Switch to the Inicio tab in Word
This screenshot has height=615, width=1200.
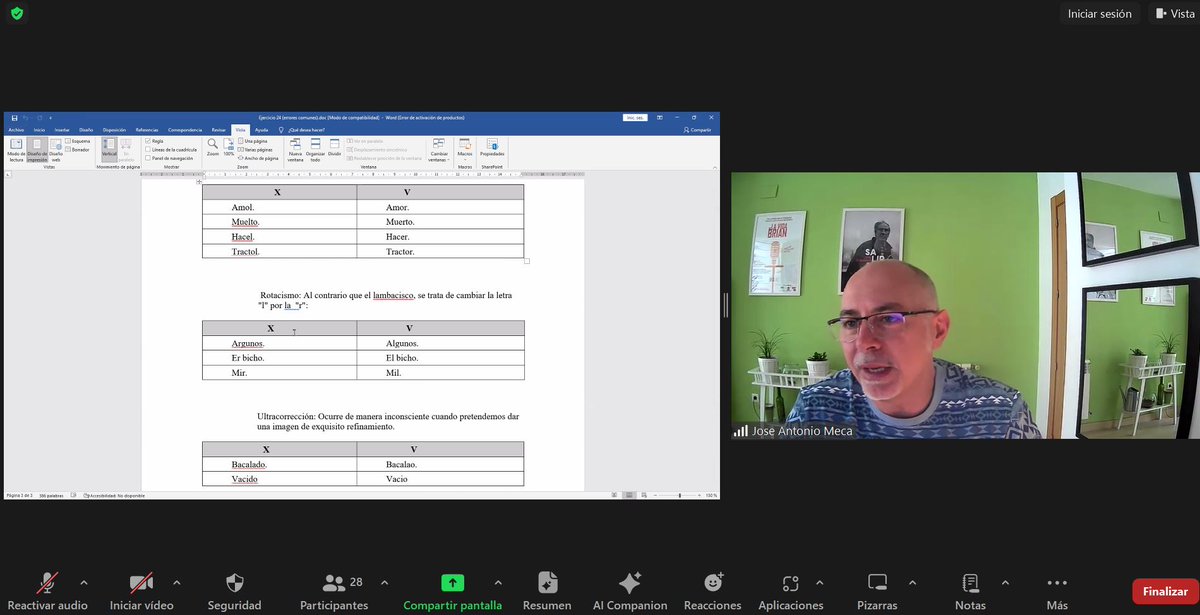(x=39, y=130)
